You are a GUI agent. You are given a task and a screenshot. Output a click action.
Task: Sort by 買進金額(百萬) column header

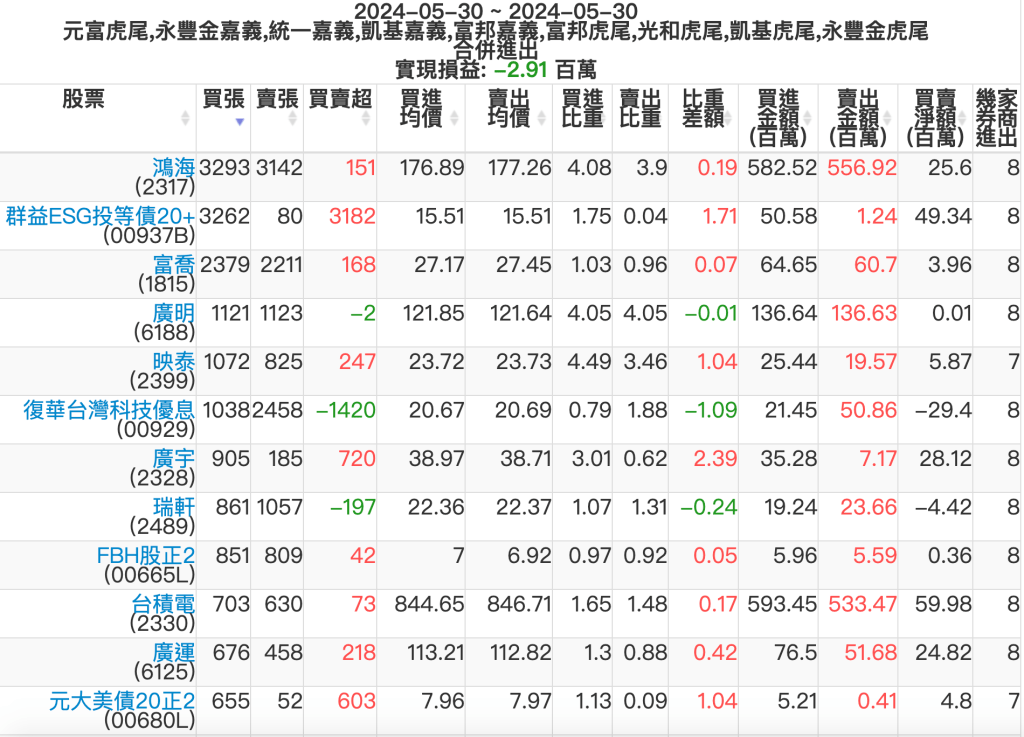click(x=778, y=117)
